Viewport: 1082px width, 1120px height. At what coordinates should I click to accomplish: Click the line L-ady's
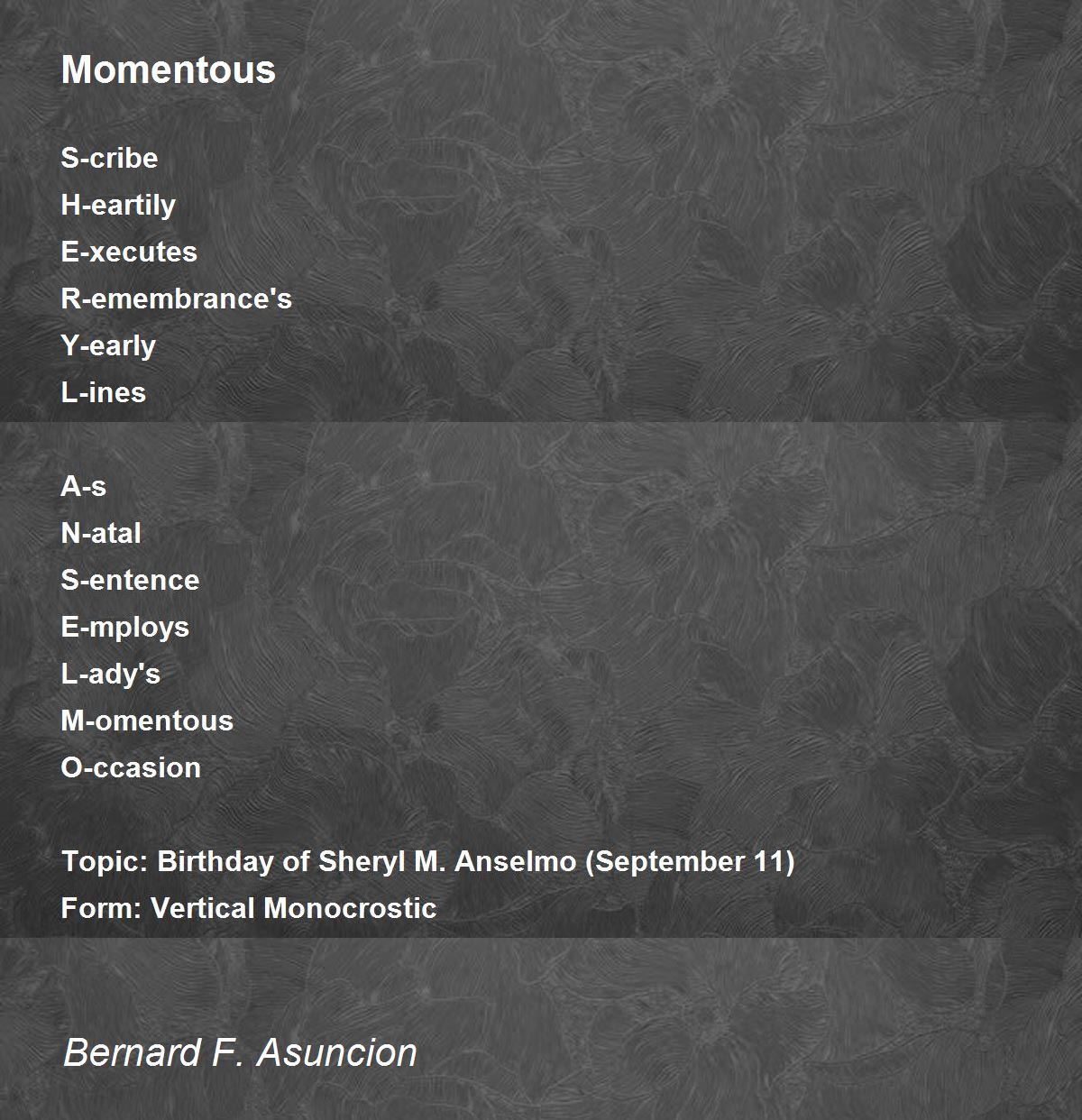110,674
